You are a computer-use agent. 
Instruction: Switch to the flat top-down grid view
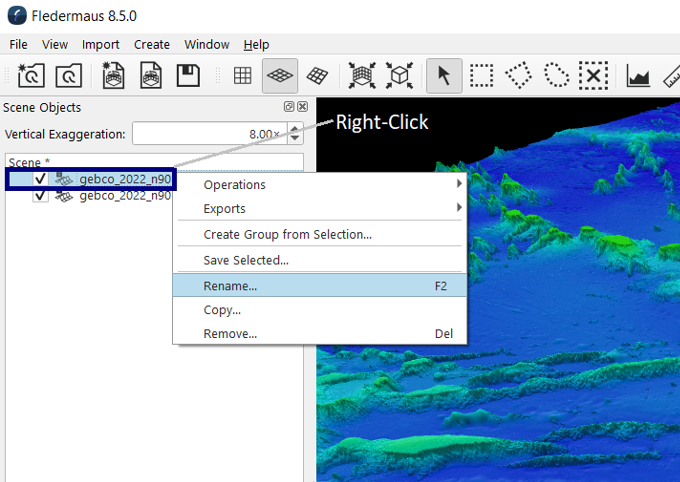click(x=242, y=76)
